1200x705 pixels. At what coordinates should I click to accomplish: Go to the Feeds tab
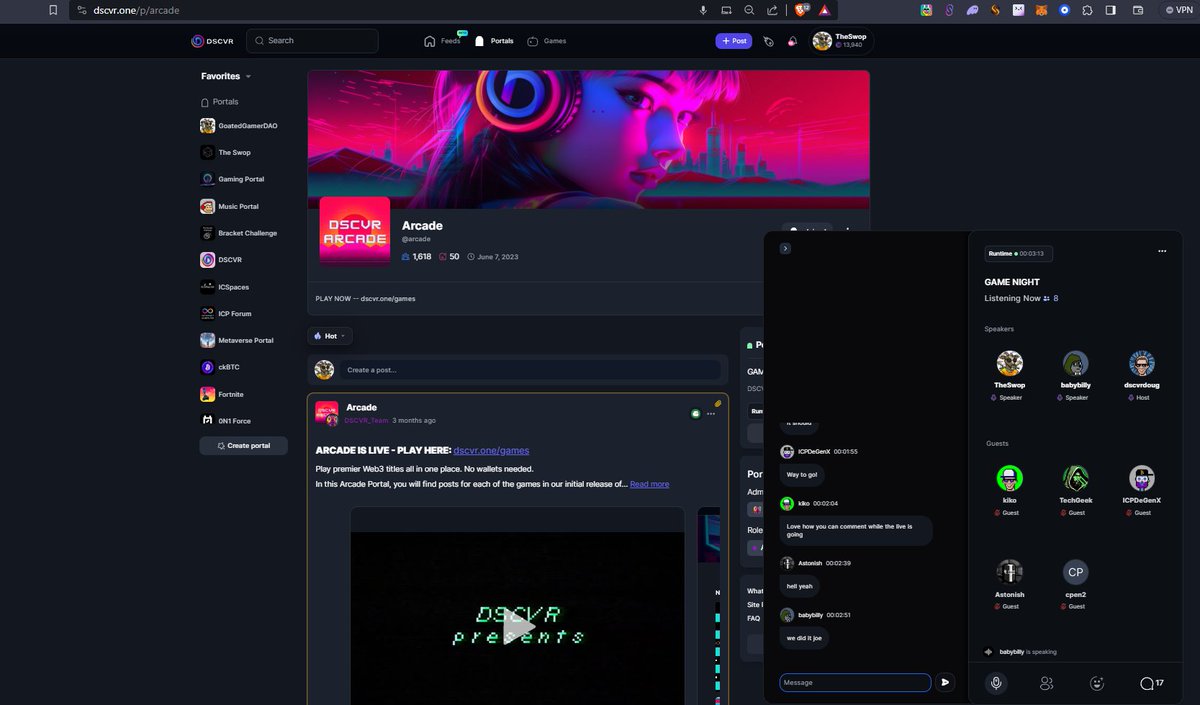pyautogui.click(x=443, y=41)
